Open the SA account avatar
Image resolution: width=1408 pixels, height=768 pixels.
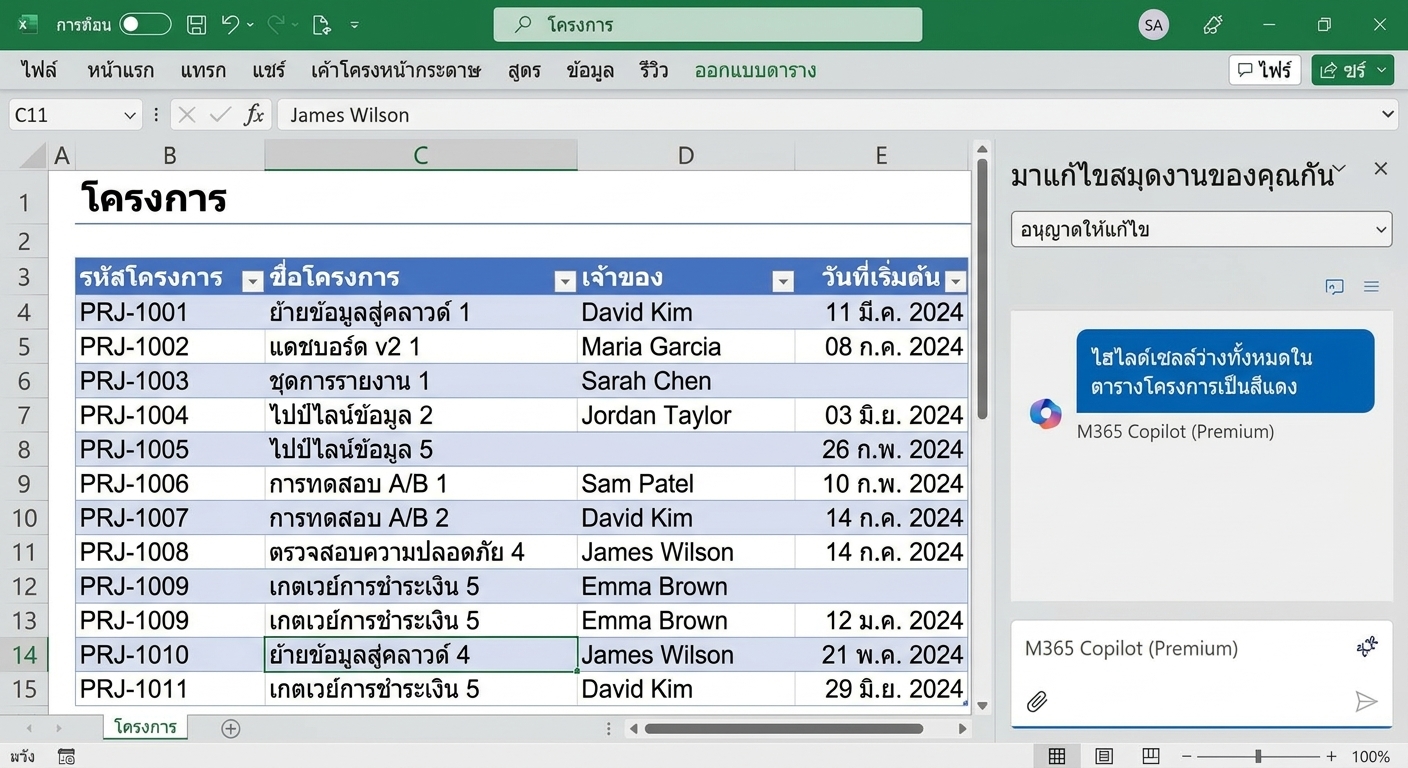click(x=1154, y=25)
